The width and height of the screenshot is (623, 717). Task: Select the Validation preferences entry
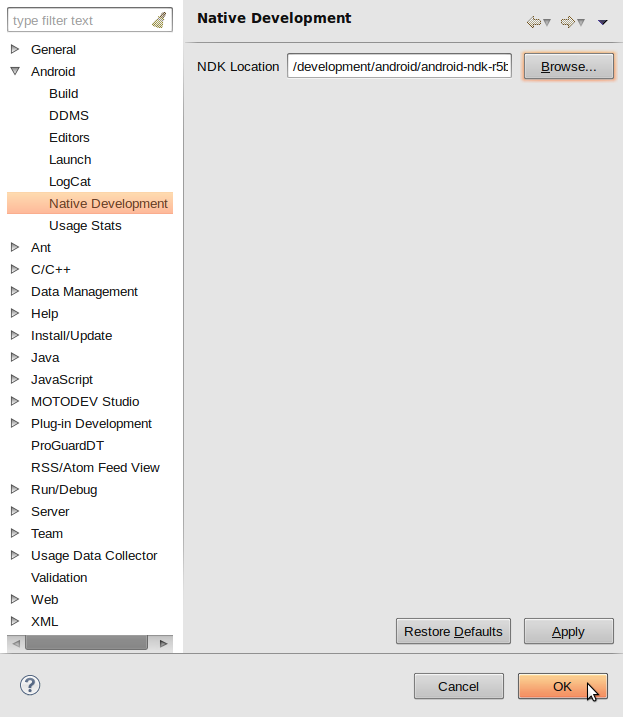click(59, 578)
